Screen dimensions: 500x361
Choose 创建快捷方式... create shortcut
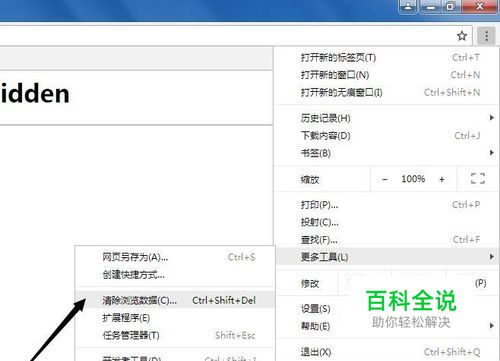tap(175, 275)
